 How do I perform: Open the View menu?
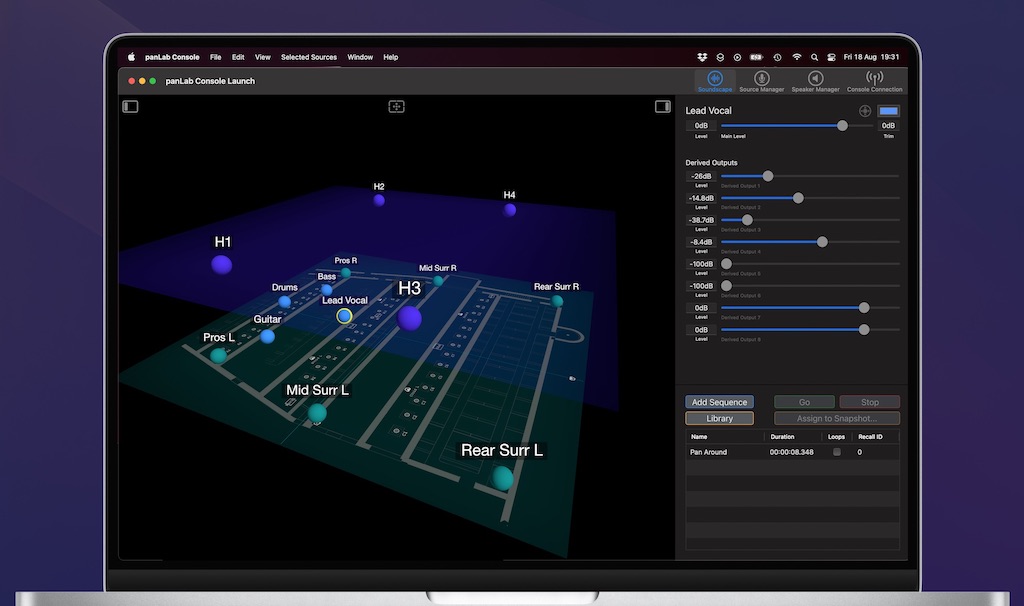point(262,57)
